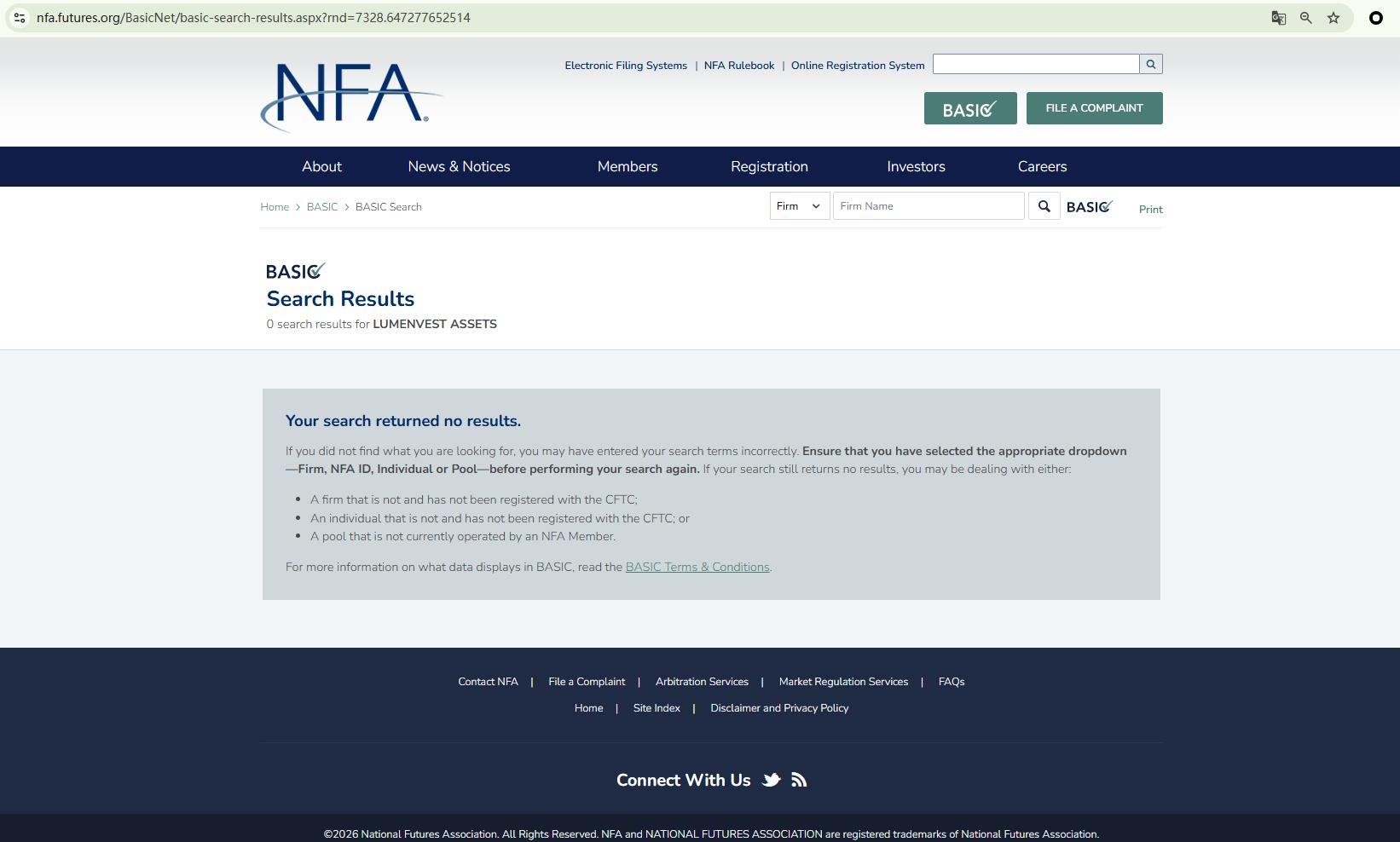Open Arbitration Services footer link
1400x842 pixels.
coord(702,682)
